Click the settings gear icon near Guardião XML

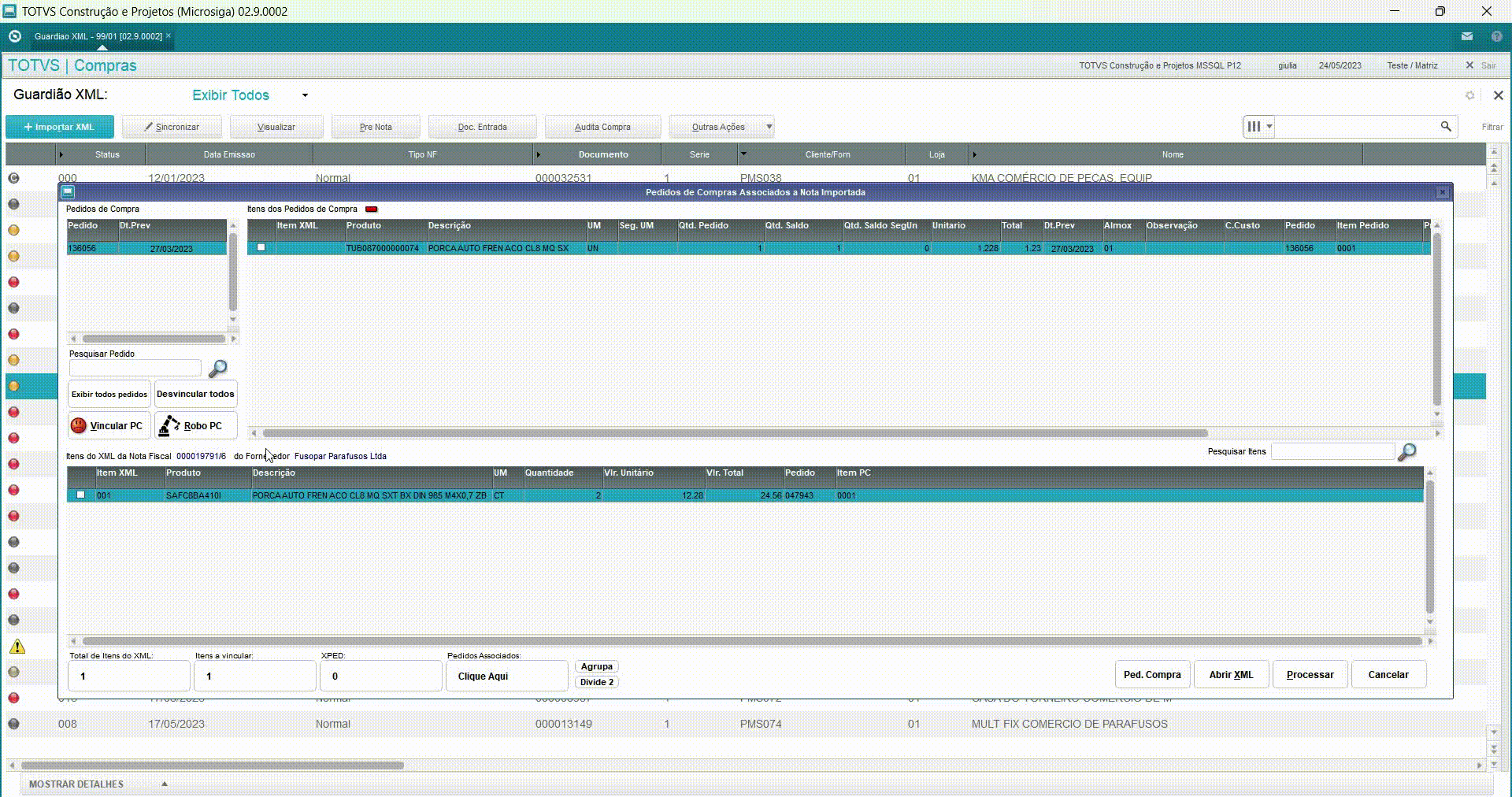point(1469,95)
